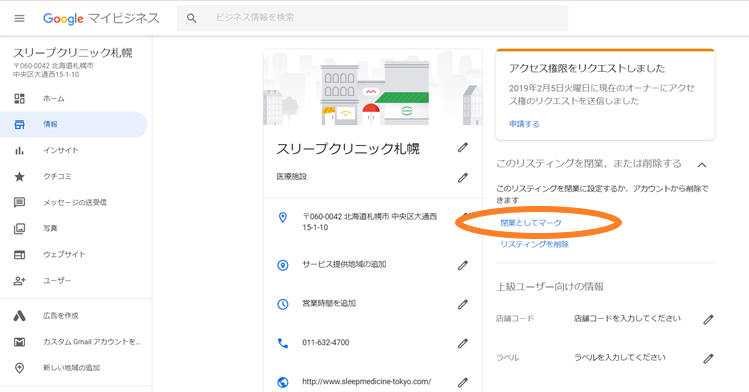Image resolution: width=749 pixels, height=392 pixels.
Task: Click the Gmail envelope icon
Action: 20,342
